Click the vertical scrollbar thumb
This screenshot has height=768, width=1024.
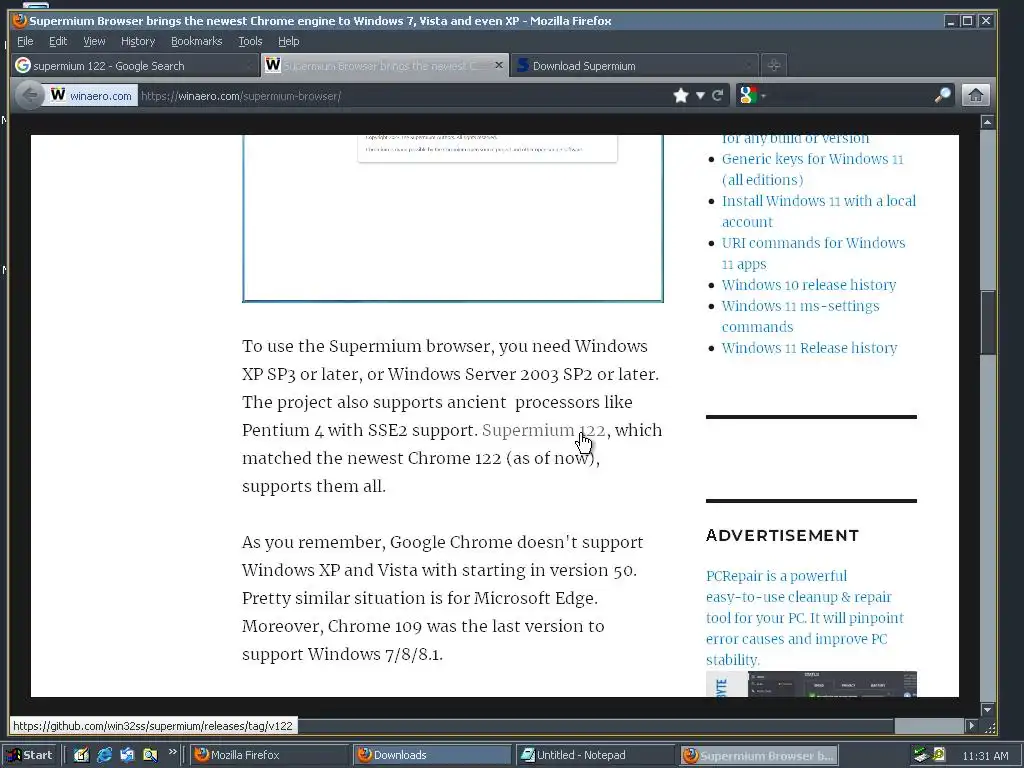click(987, 323)
